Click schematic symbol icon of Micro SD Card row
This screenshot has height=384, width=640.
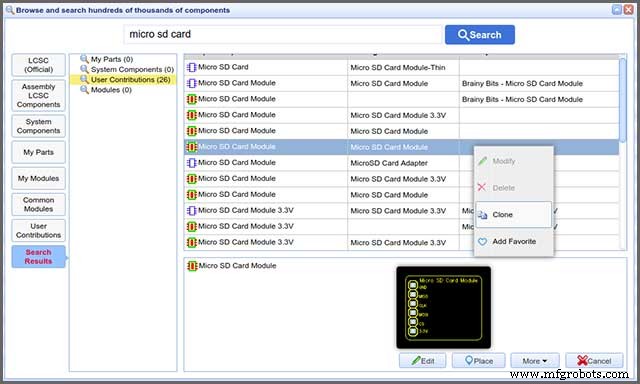pos(191,67)
